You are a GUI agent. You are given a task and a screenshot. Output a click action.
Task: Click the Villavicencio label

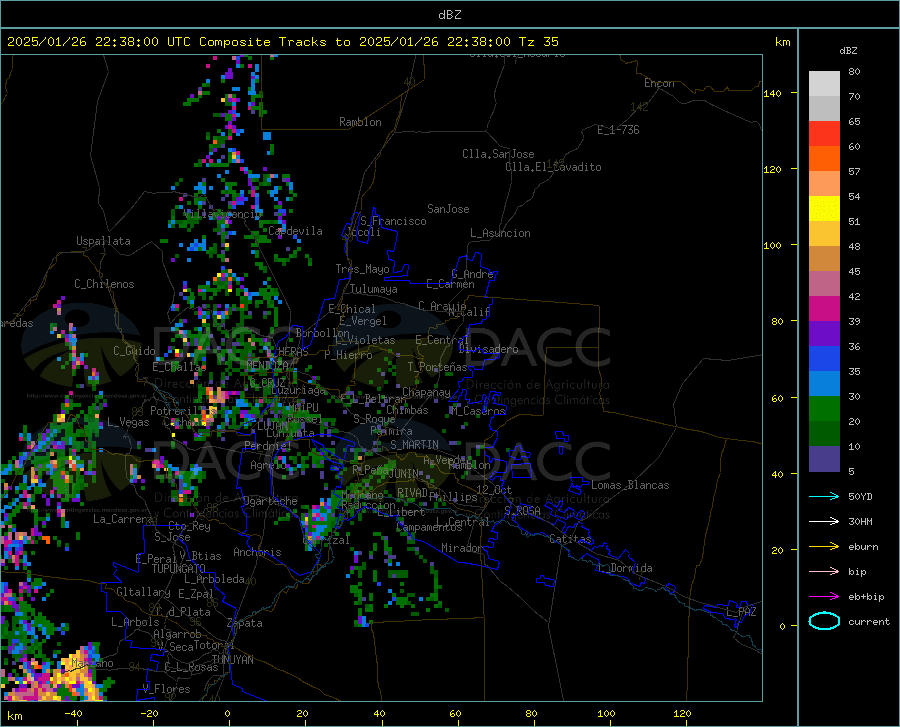223,214
